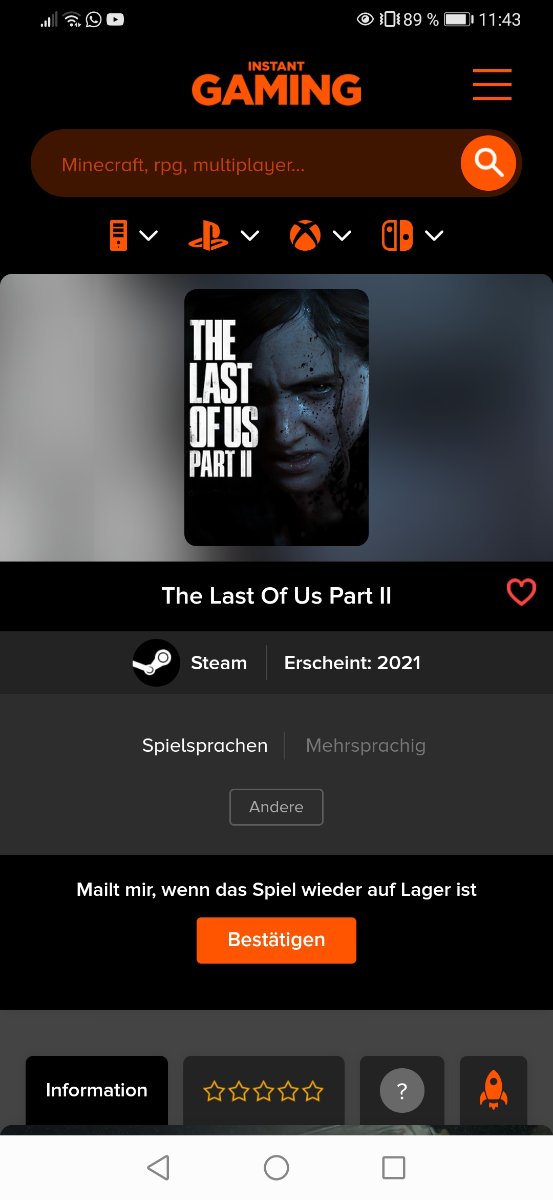Image resolution: width=553 pixels, height=1200 pixels.
Task: Select the PlayStation platform icon
Action: coord(208,236)
